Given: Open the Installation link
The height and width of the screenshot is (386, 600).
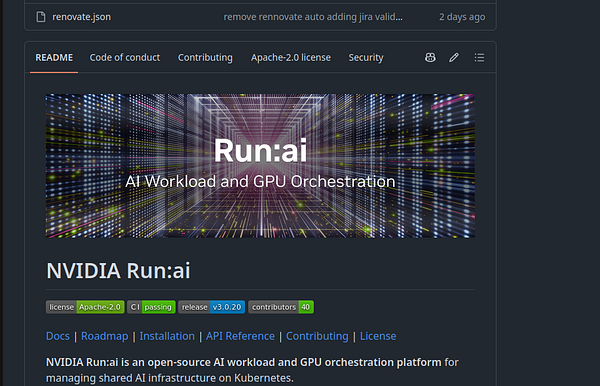Looking at the screenshot, I should [167, 336].
